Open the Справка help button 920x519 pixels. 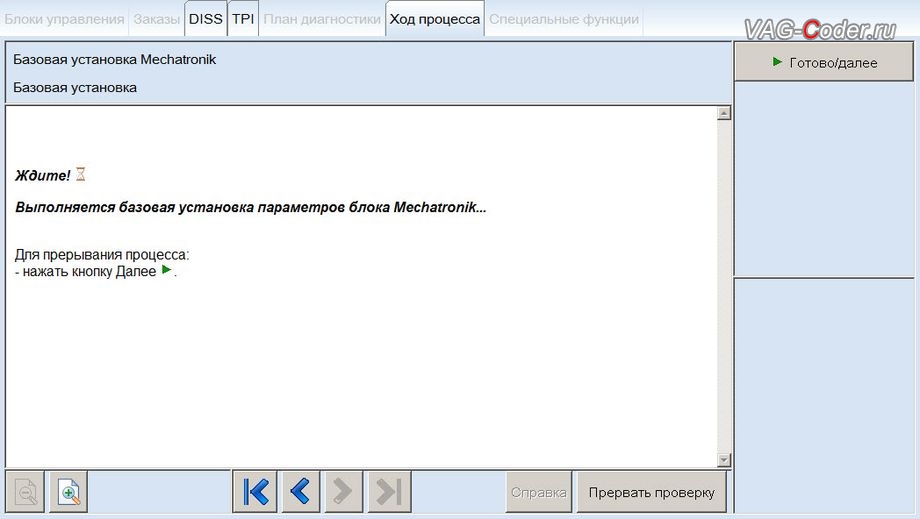[539, 493]
